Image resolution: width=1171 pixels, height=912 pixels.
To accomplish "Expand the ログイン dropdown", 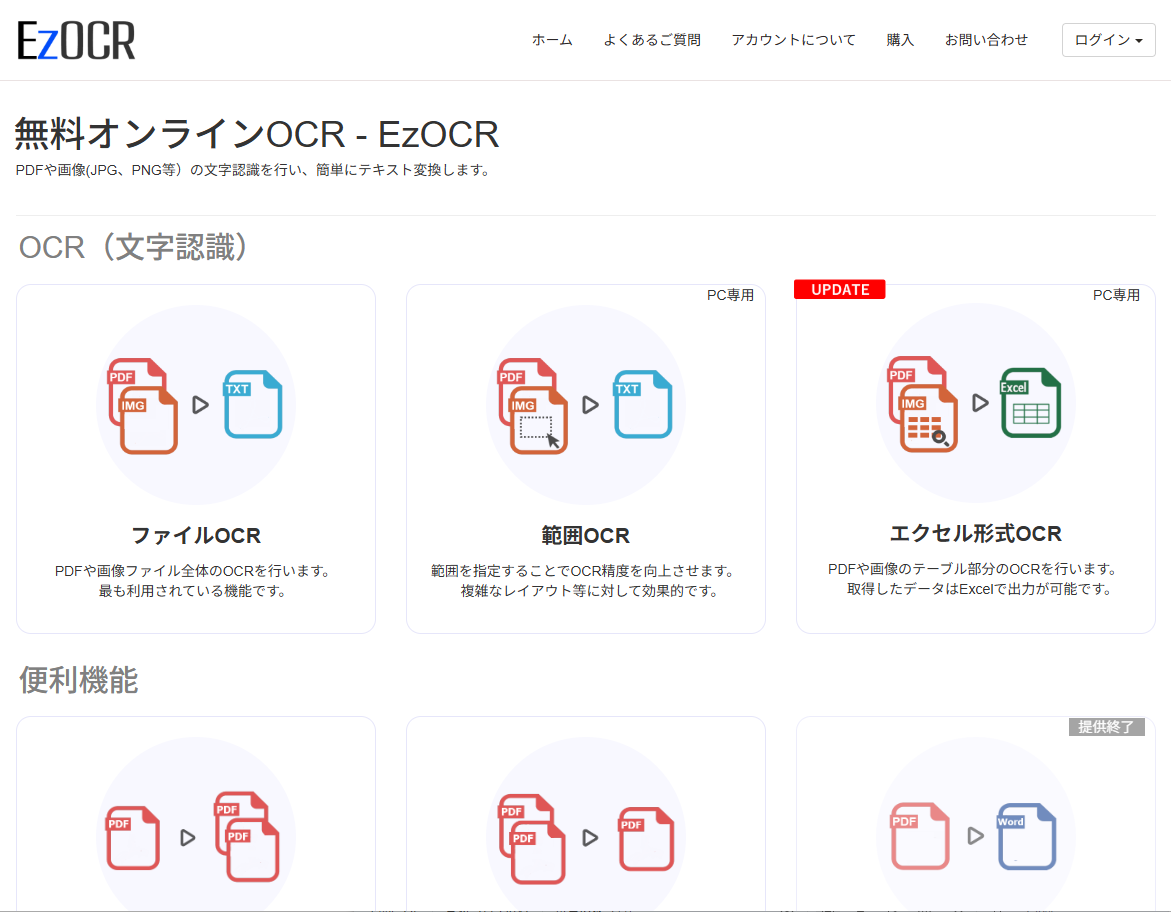I will (1108, 40).
